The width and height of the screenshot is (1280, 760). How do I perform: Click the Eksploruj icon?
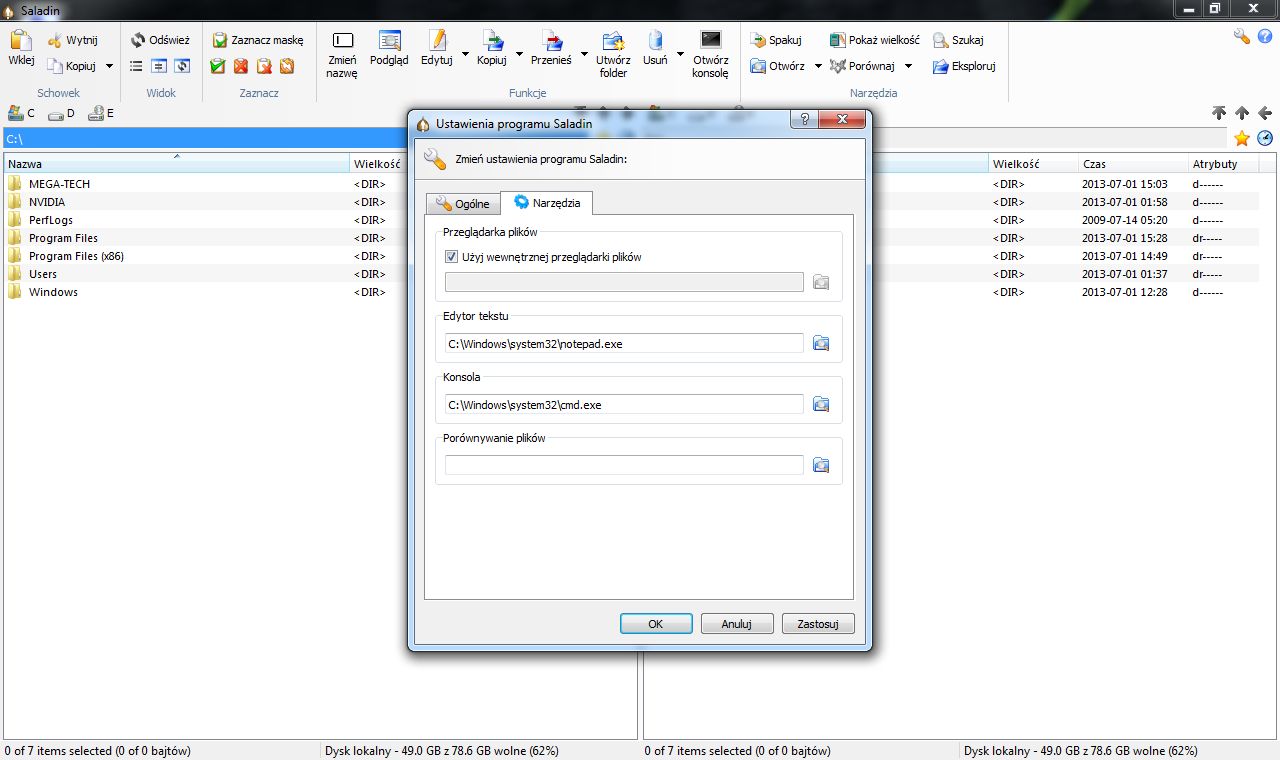click(941, 66)
